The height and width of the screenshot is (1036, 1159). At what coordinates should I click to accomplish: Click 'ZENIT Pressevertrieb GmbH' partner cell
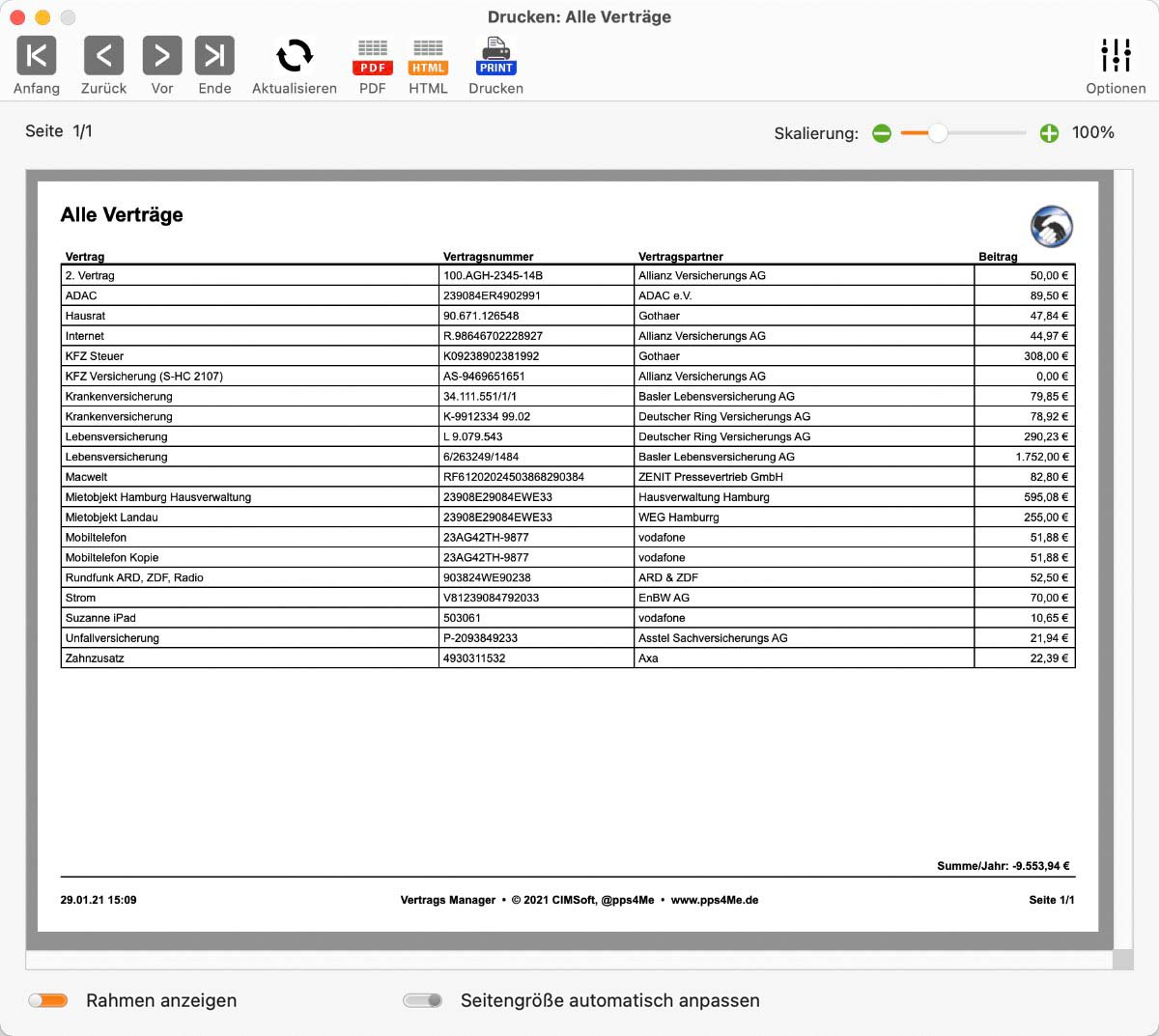tap(804, 477)
